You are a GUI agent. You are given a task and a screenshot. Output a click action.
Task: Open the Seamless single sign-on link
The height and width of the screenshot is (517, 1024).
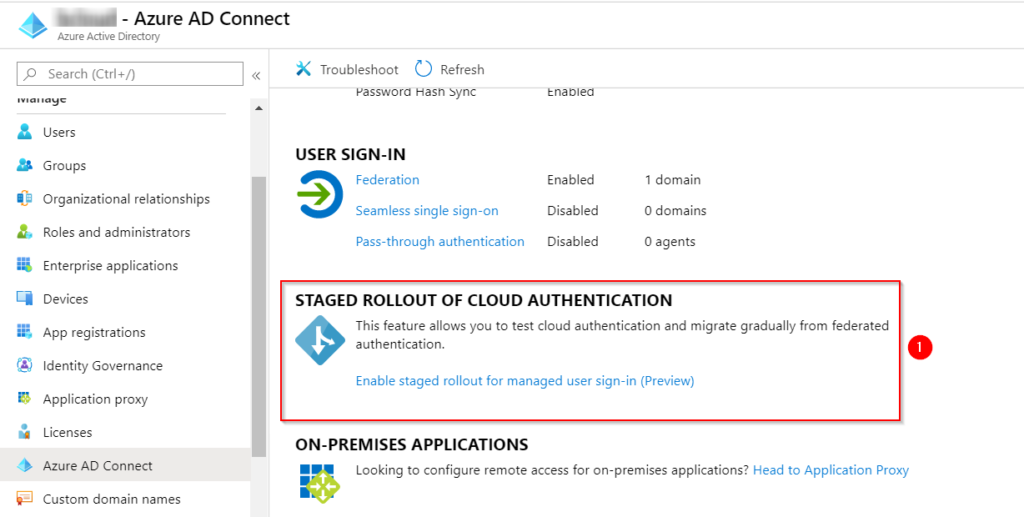point(427,211)
